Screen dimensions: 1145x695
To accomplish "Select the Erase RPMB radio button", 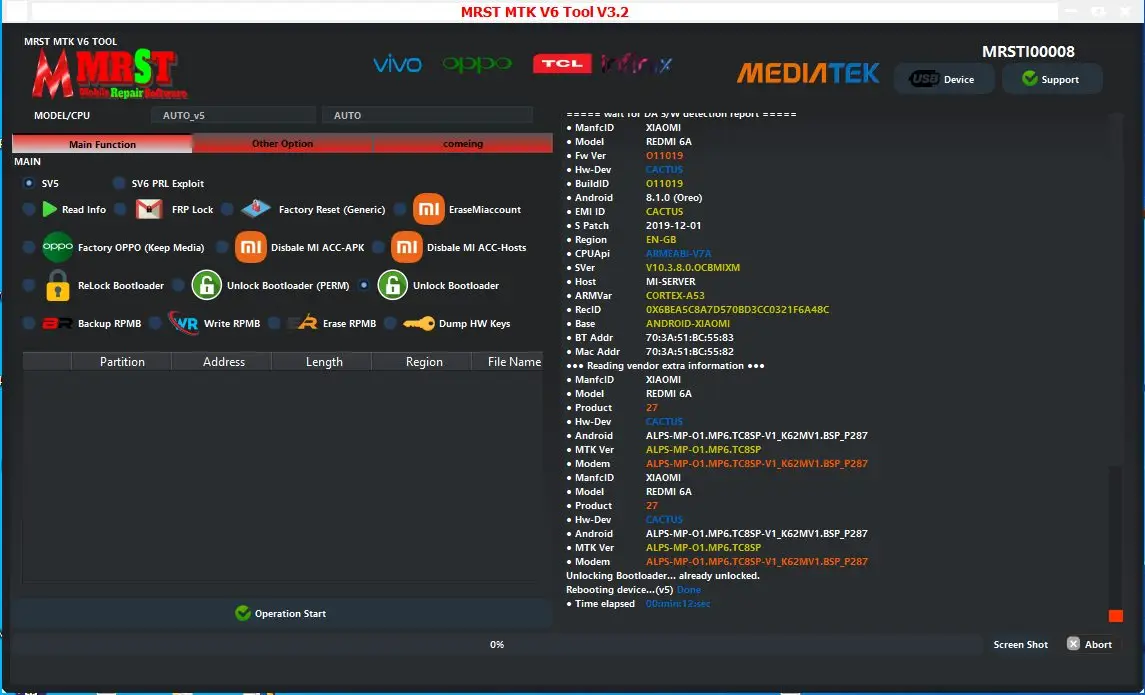I will (x=274, y=323).
